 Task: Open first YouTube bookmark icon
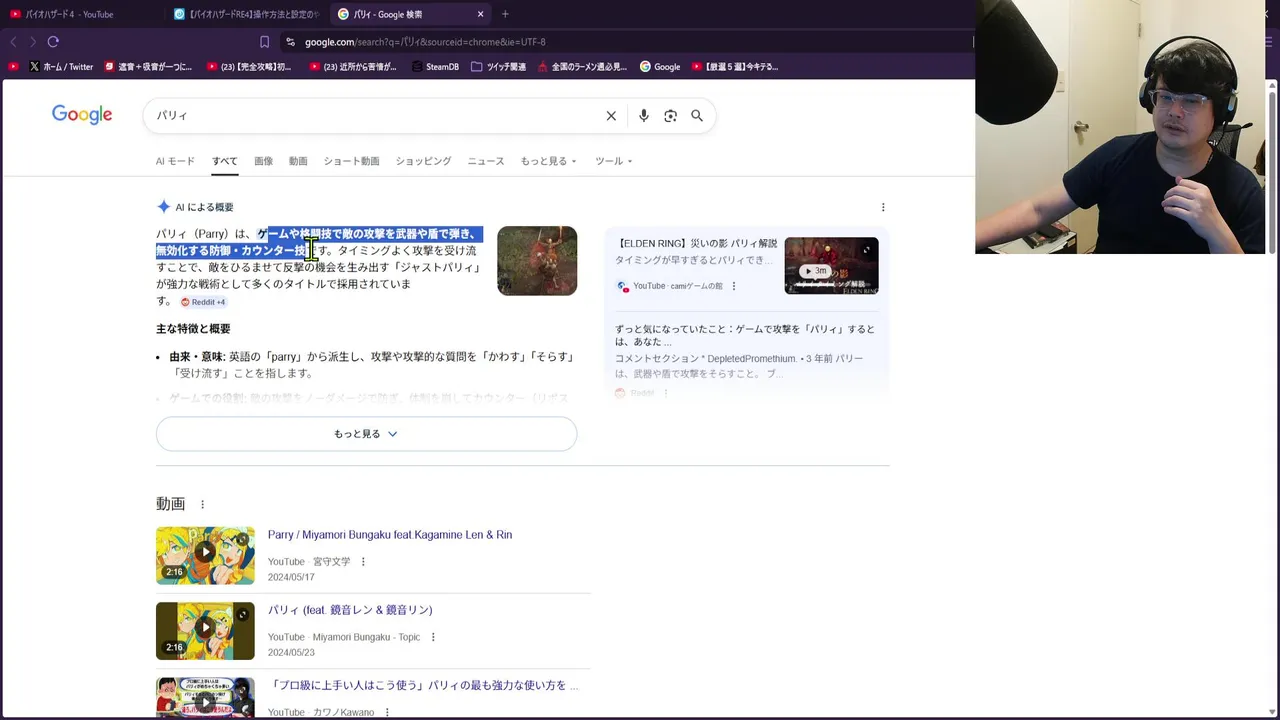(x=13, y=67)
